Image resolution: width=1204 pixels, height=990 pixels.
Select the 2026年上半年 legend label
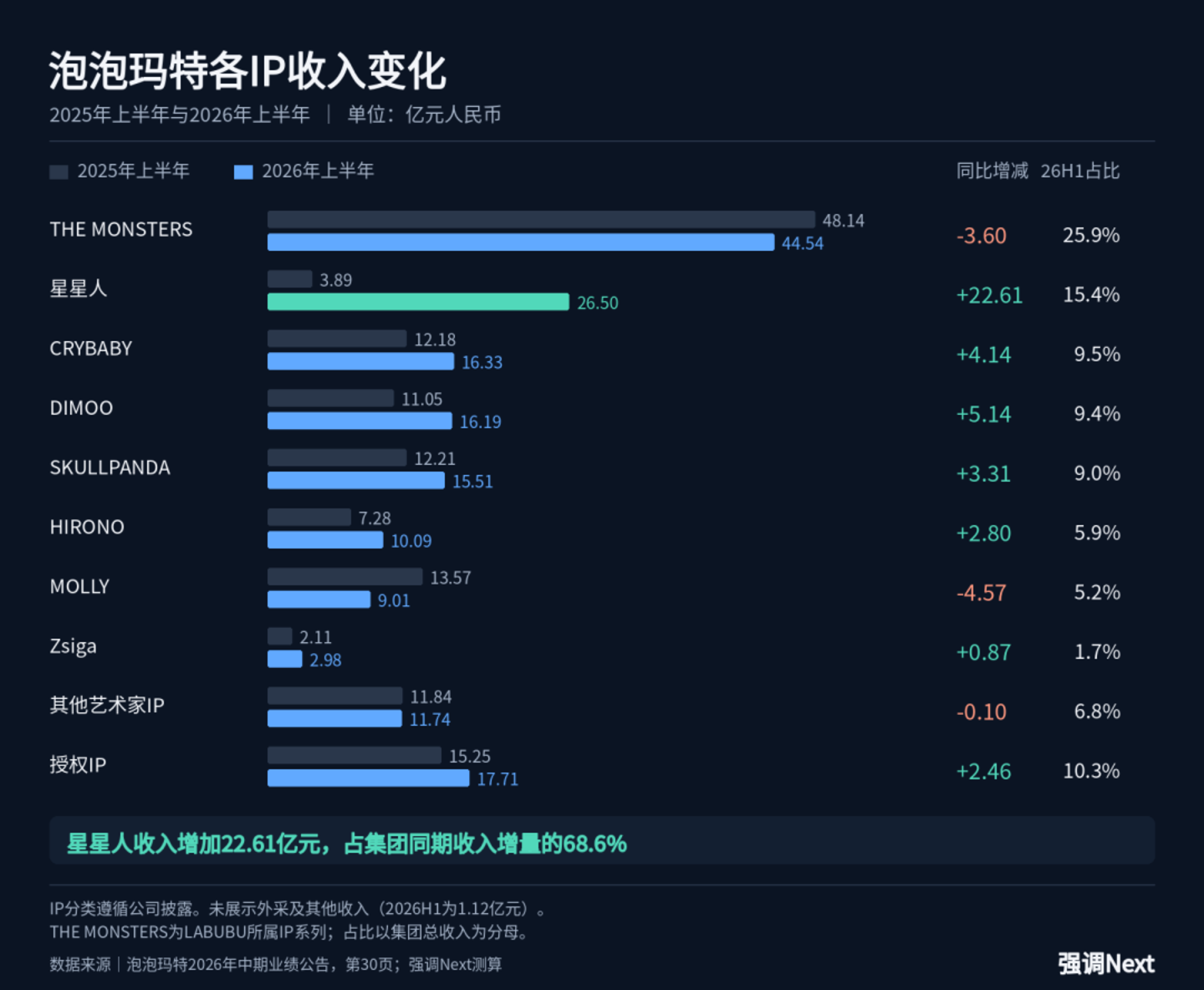[318, 171]
